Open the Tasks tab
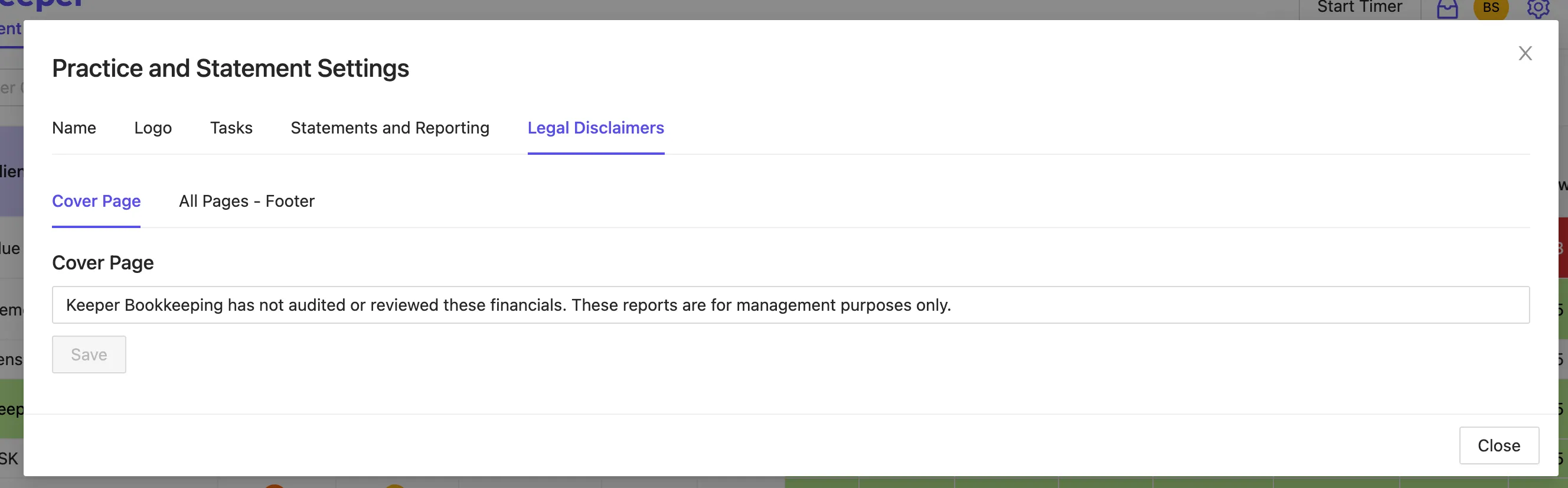This screenshot has height=488, width=1568. [x=231, y=128]
